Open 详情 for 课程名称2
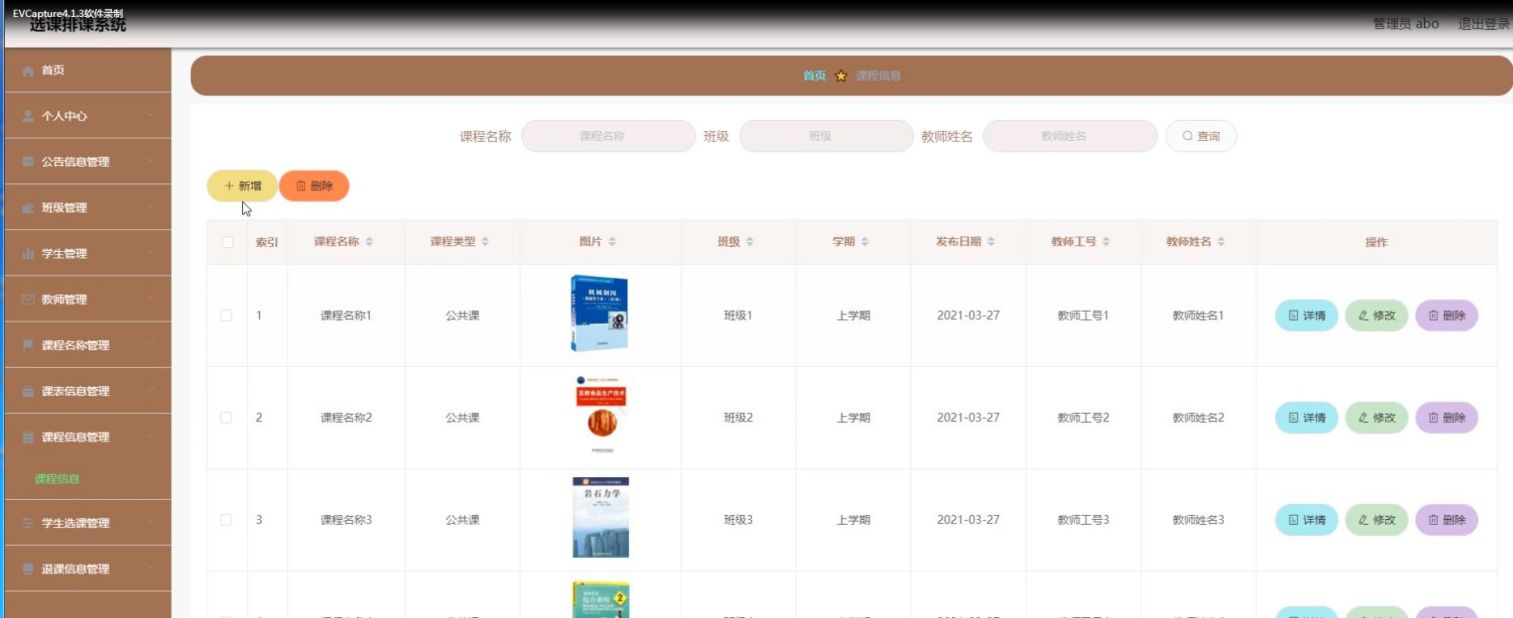This screenshot has height=618, width=1513. pos(1306,418)
